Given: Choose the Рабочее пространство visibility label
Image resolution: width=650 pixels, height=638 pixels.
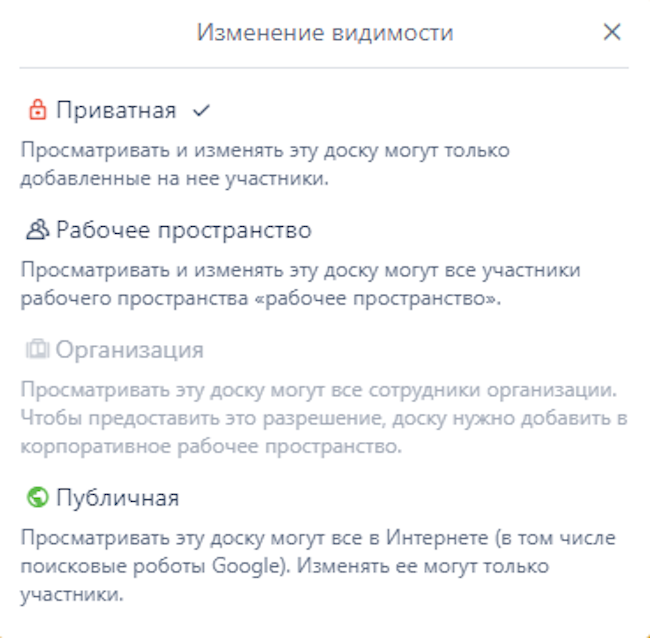Looking at the screenshot, I should coord(183,230).
